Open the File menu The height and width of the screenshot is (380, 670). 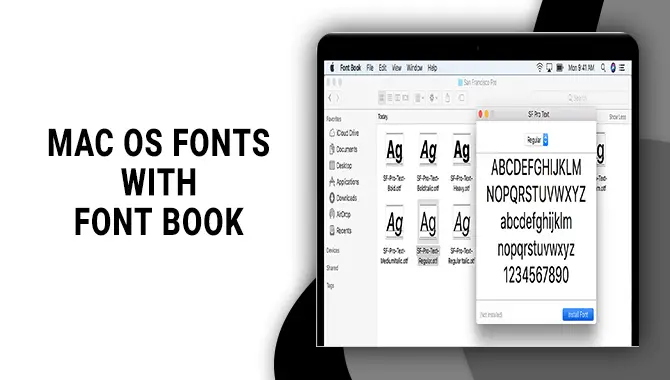(370, 68)
